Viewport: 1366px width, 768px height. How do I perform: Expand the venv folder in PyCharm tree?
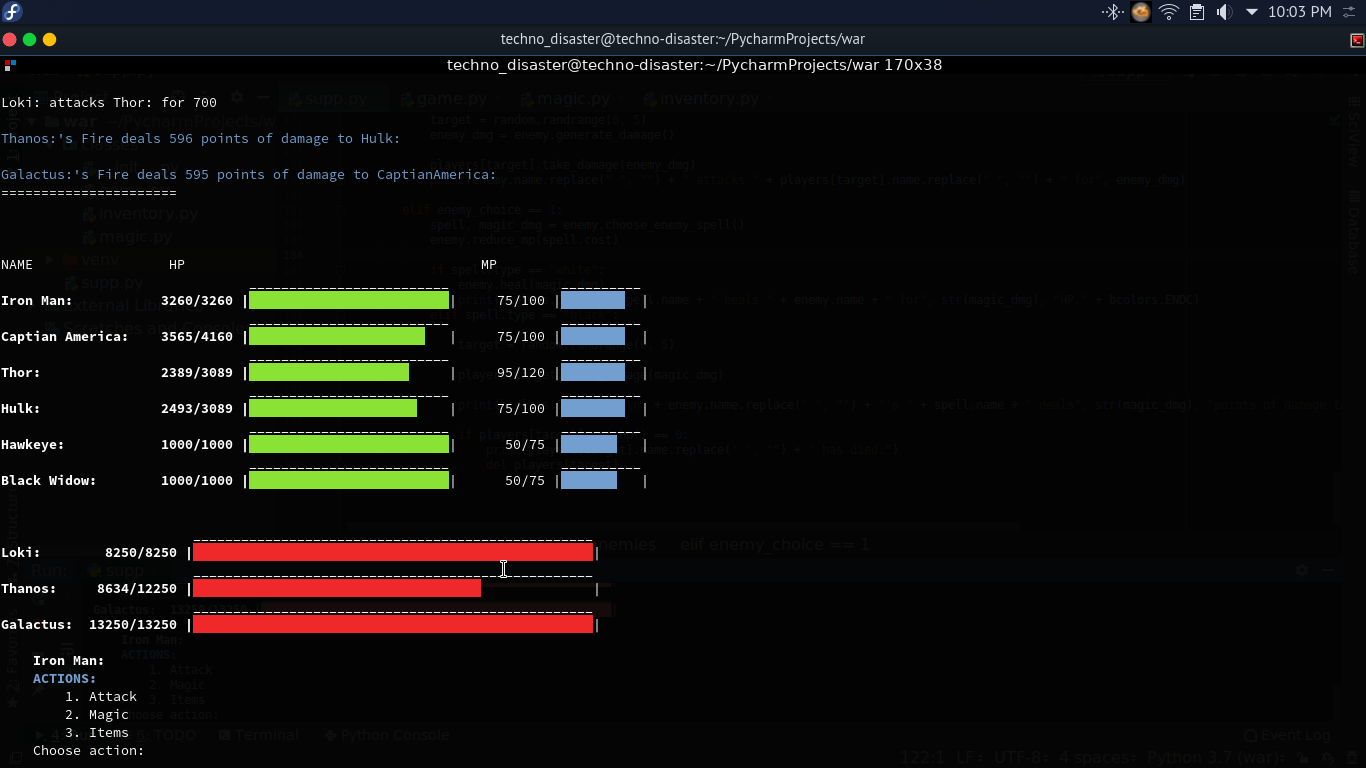point(50,260)
